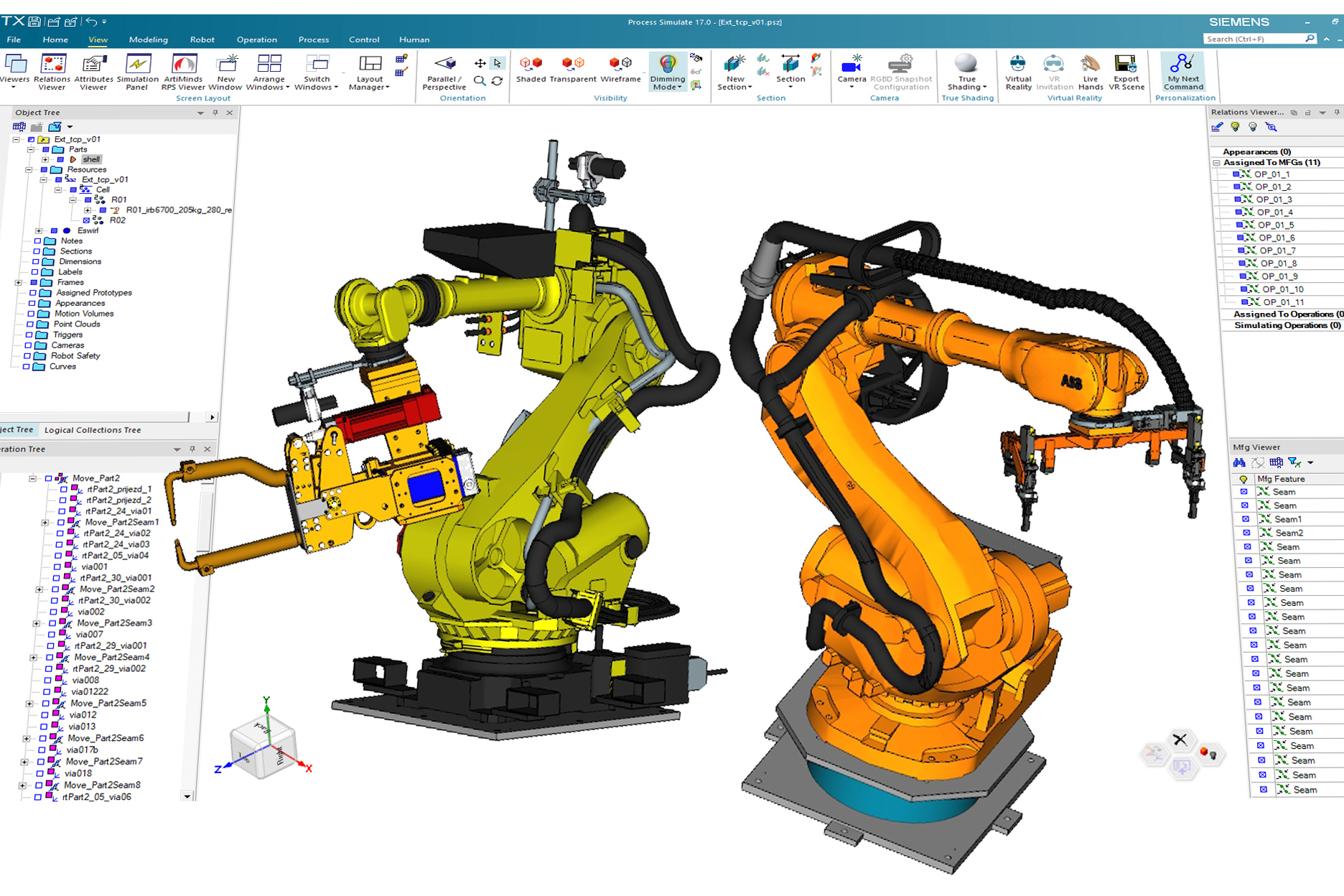Toggle checkbox next to via001 operation
Viewport: 1344px width, 896px height.
(x=57, y=567)
